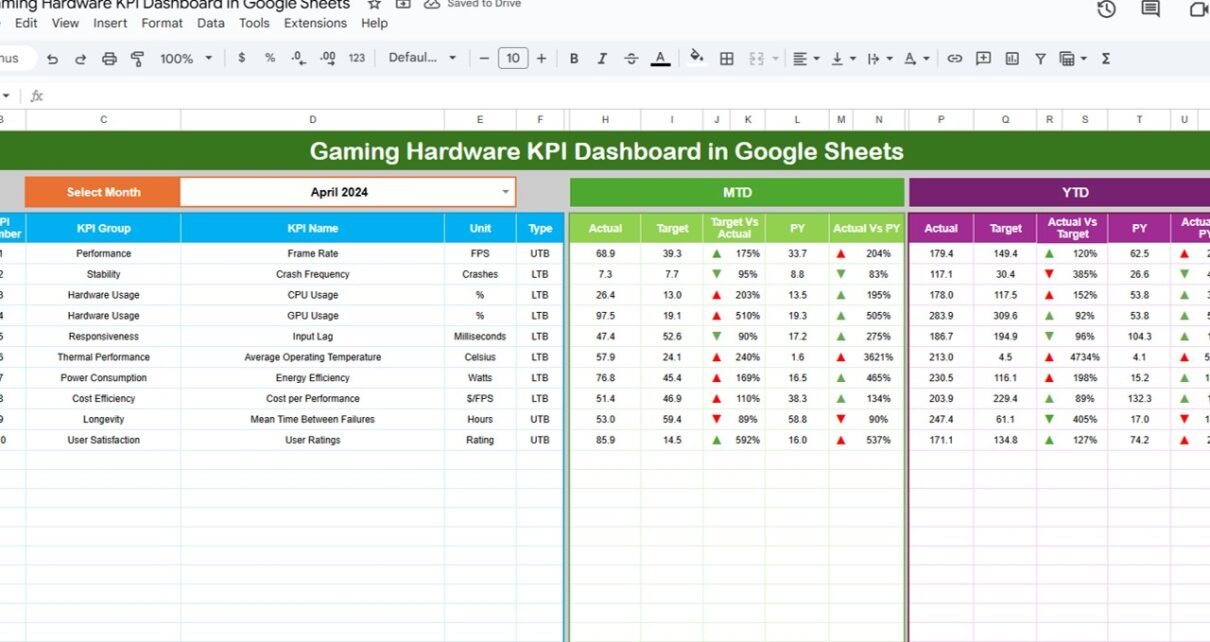Open the View menu
Image resolution: width=1210 pixels, height=642 pixels.
point(65,23)
